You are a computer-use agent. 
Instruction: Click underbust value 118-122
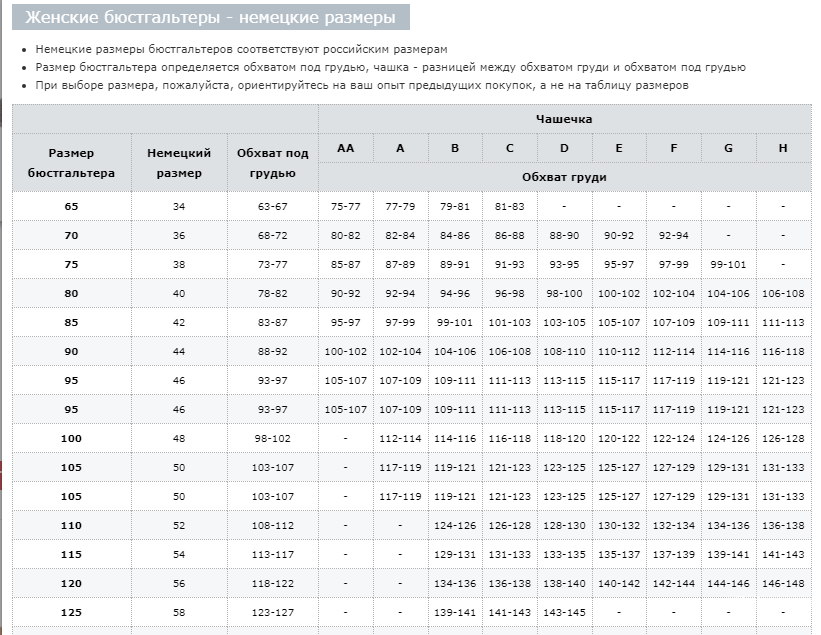(273, 583)
